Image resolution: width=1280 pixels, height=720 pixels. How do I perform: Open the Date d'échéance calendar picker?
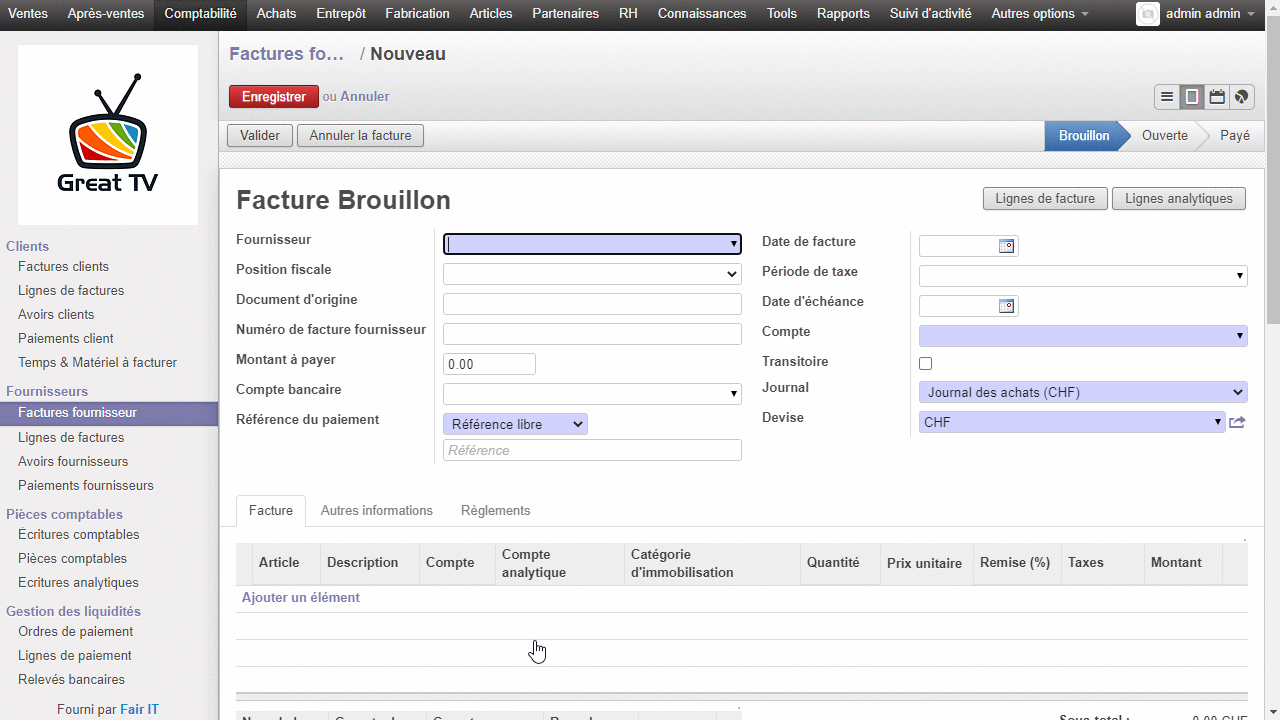tap(1007, 306)
